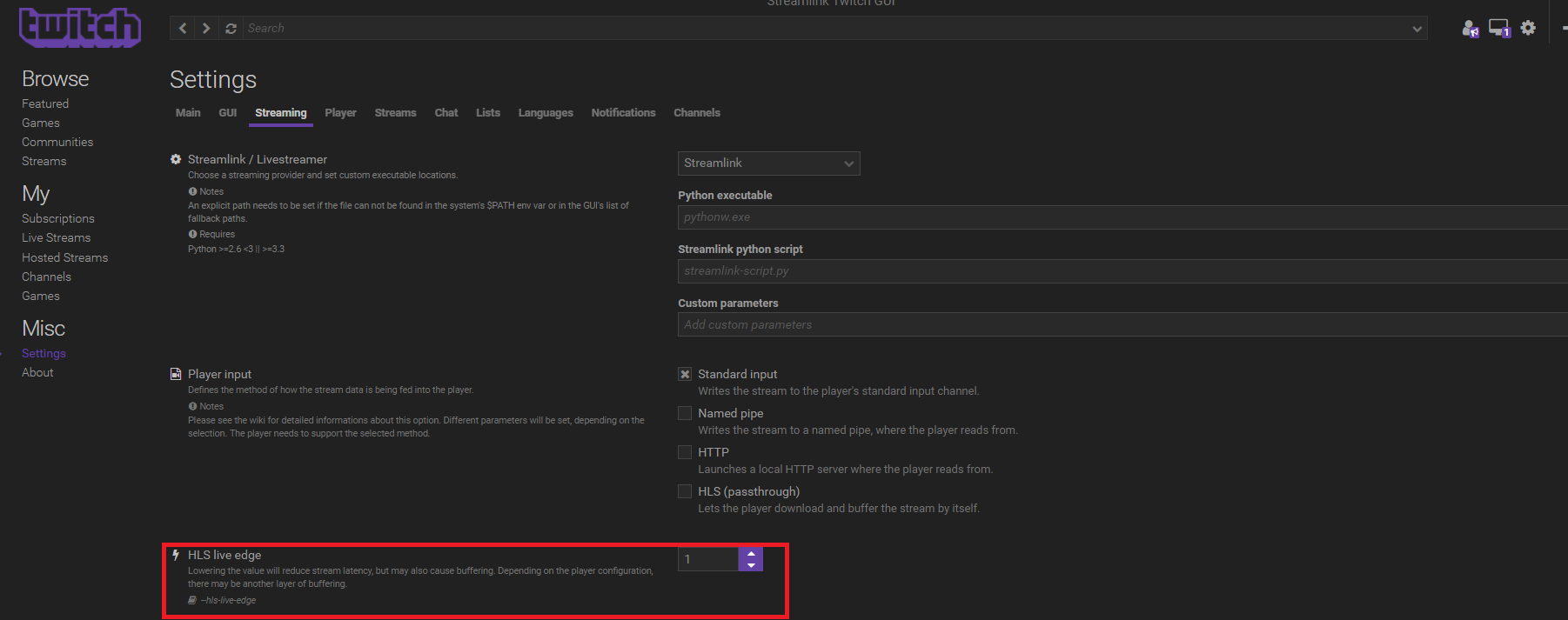Enable the HLS (passthrough) option
The width and height of the screenshot is (1568, 620).
coord(685,491)
